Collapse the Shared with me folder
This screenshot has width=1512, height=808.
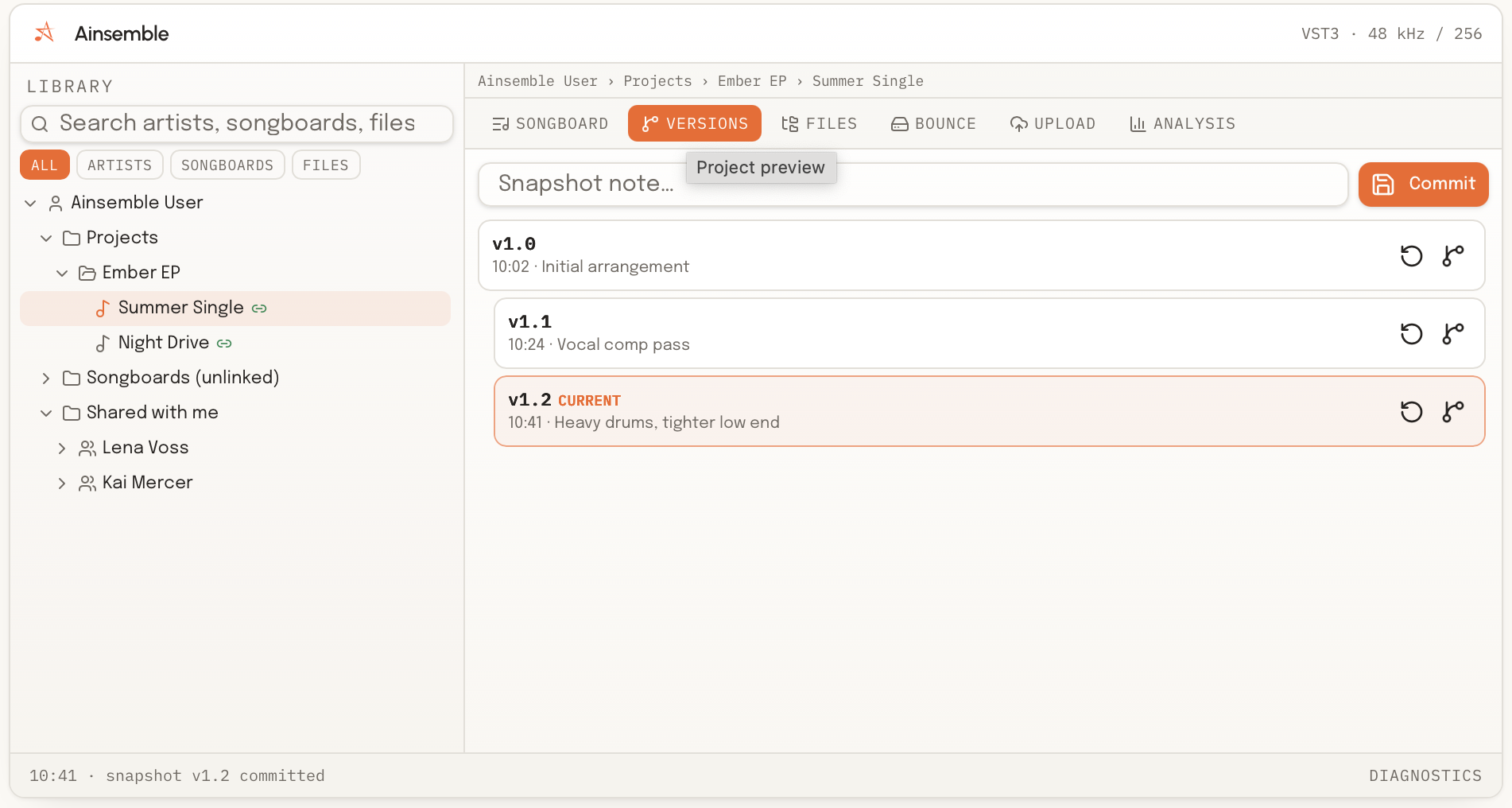point(46,414)
